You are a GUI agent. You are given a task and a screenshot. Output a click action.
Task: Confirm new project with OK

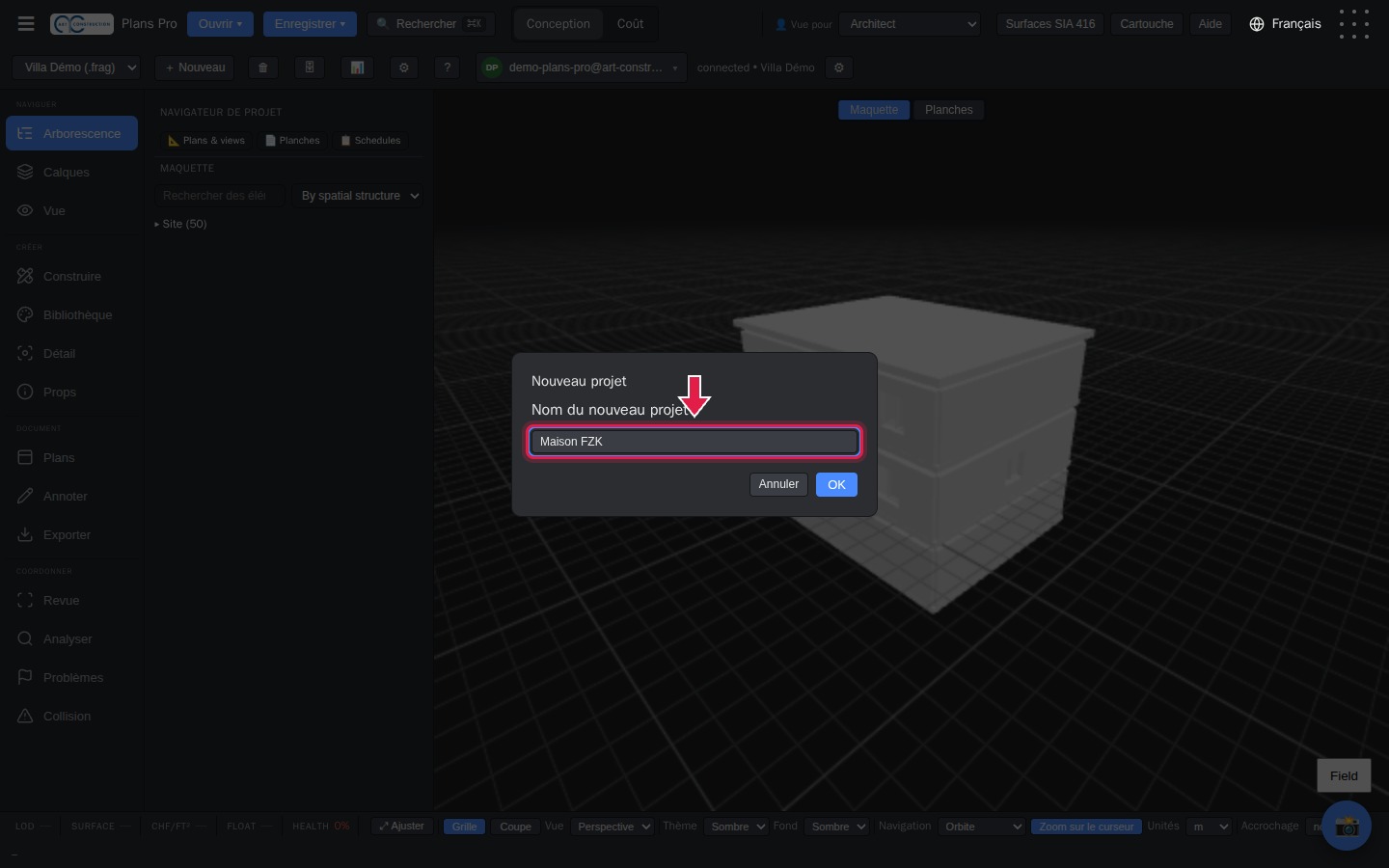pyautogui.click(x=836, y=484)
